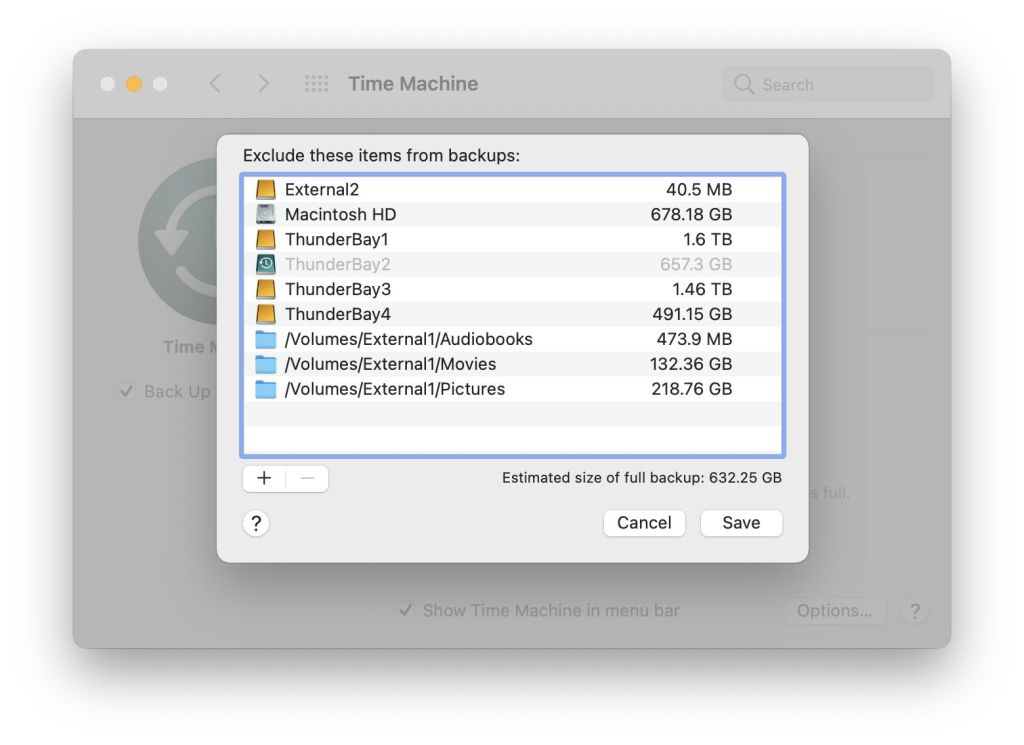Image resolution: width=1024 pixels, height=745 pixels.
Task: Click the plus button to add exclusion
Action: (264, 478)
